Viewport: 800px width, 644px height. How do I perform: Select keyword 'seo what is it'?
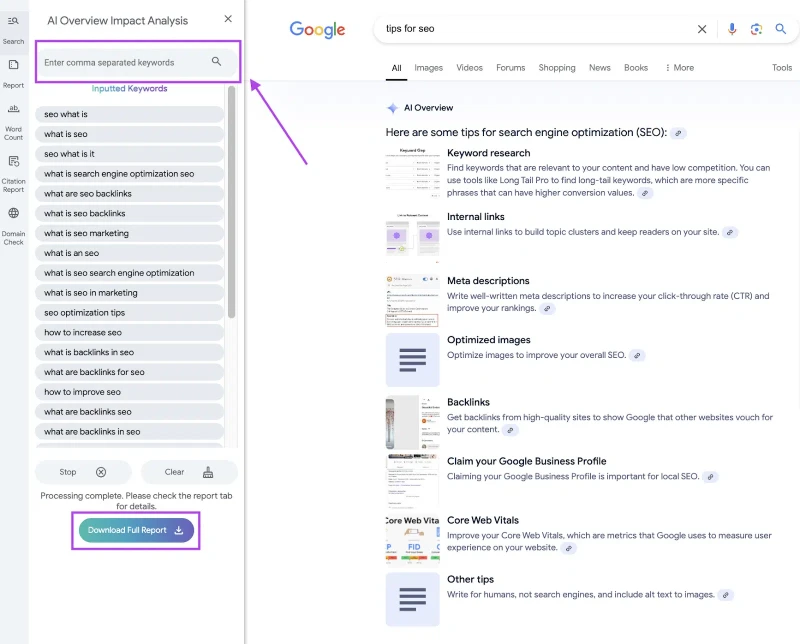click(x=129, y=154)
